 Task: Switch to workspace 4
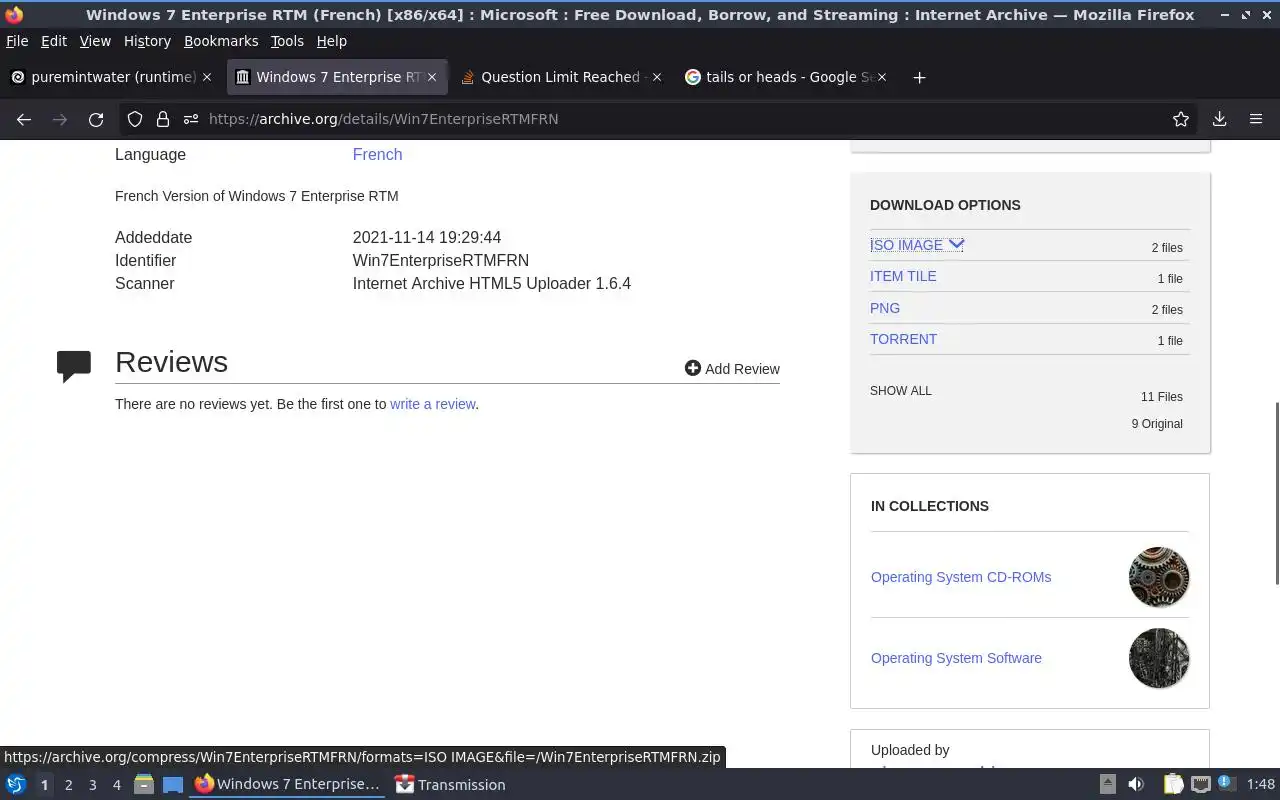tap(116, 785)
